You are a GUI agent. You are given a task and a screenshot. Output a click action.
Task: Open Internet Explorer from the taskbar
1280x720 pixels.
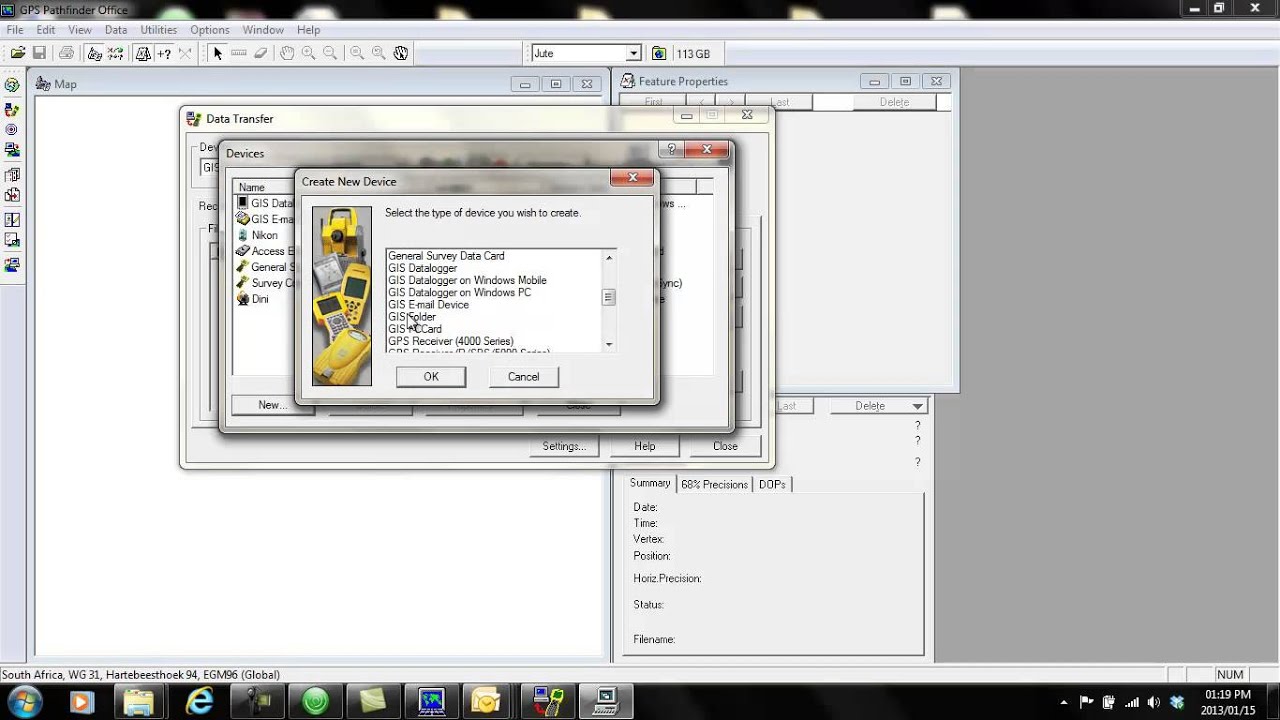(199, 701)
